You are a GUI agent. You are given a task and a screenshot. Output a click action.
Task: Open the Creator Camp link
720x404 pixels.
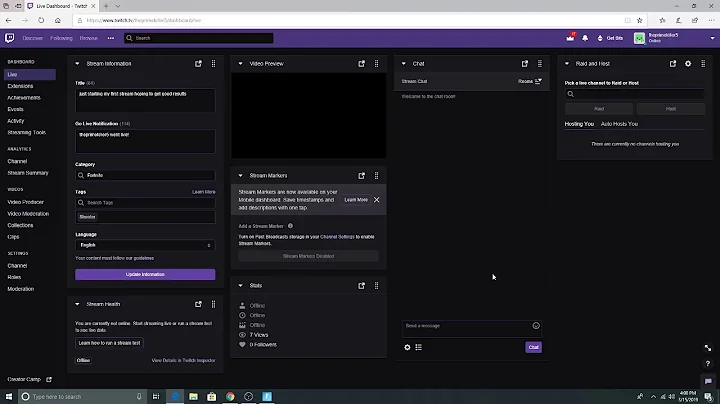[29, 379]
